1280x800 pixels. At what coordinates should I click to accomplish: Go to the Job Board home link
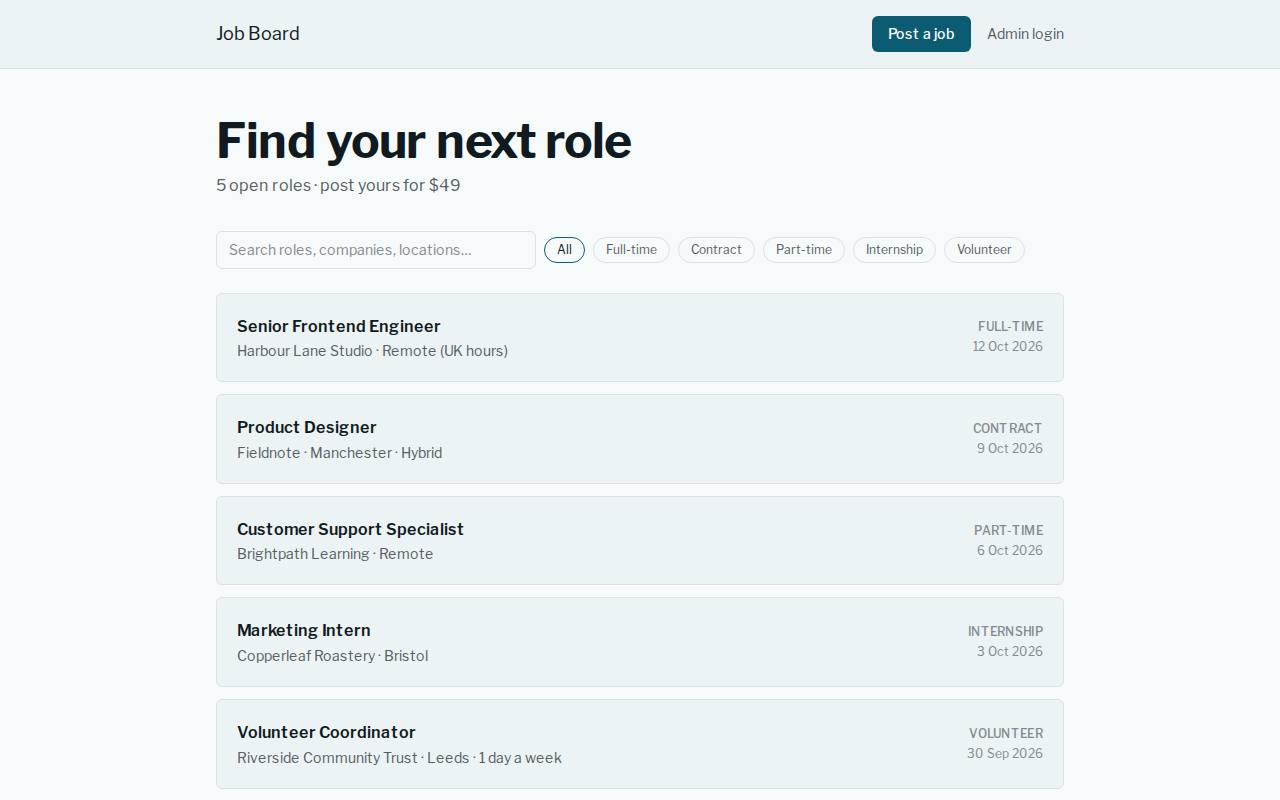pos(258,34)
